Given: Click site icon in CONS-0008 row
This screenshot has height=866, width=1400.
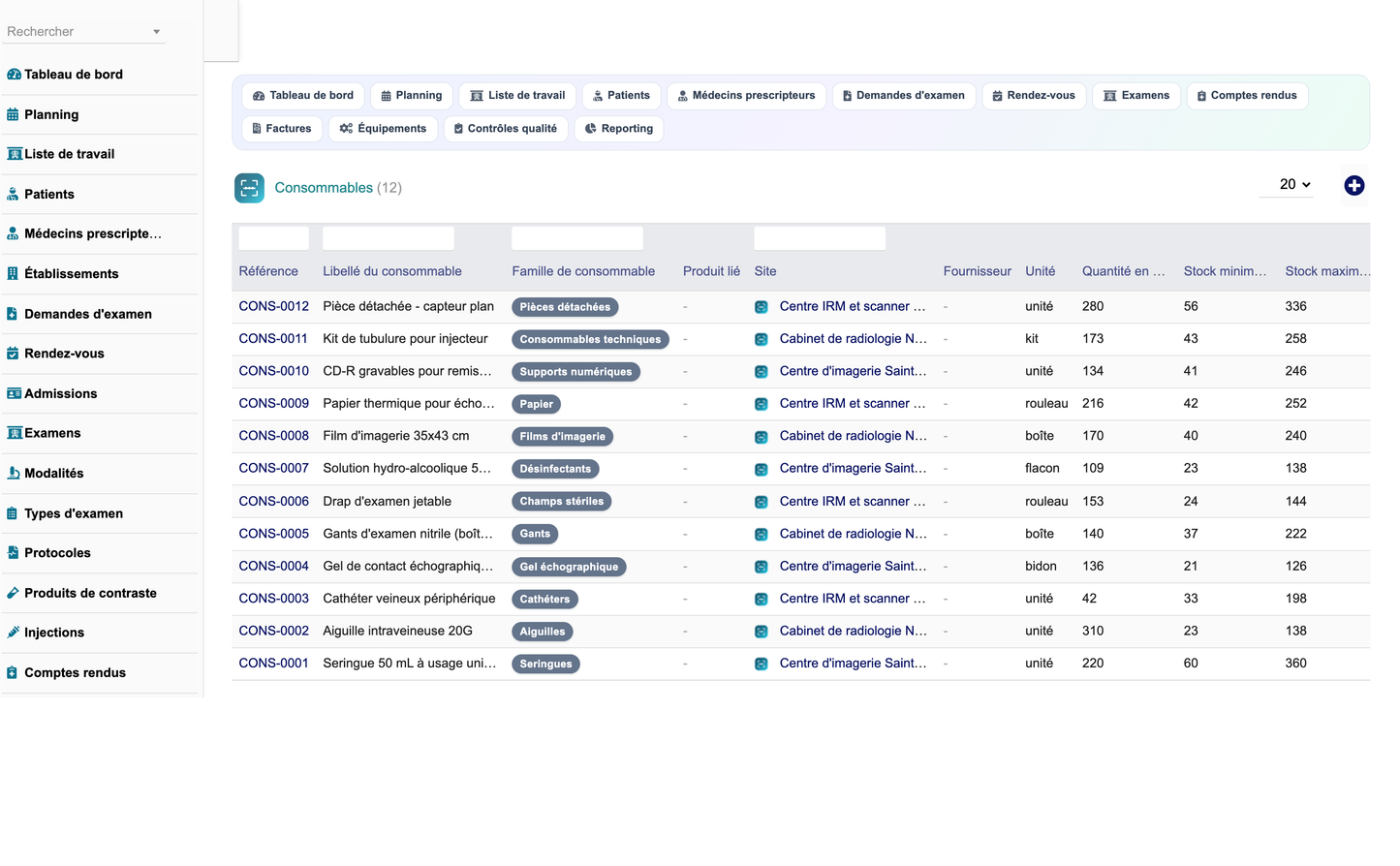Looking at the screenshot, I should 762,437.
